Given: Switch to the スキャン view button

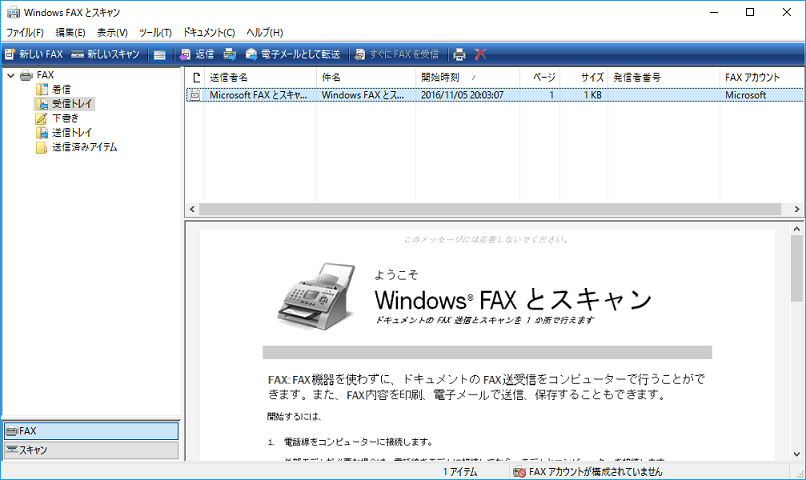Looking at the screenshot, I should click(x=91, y=450).
